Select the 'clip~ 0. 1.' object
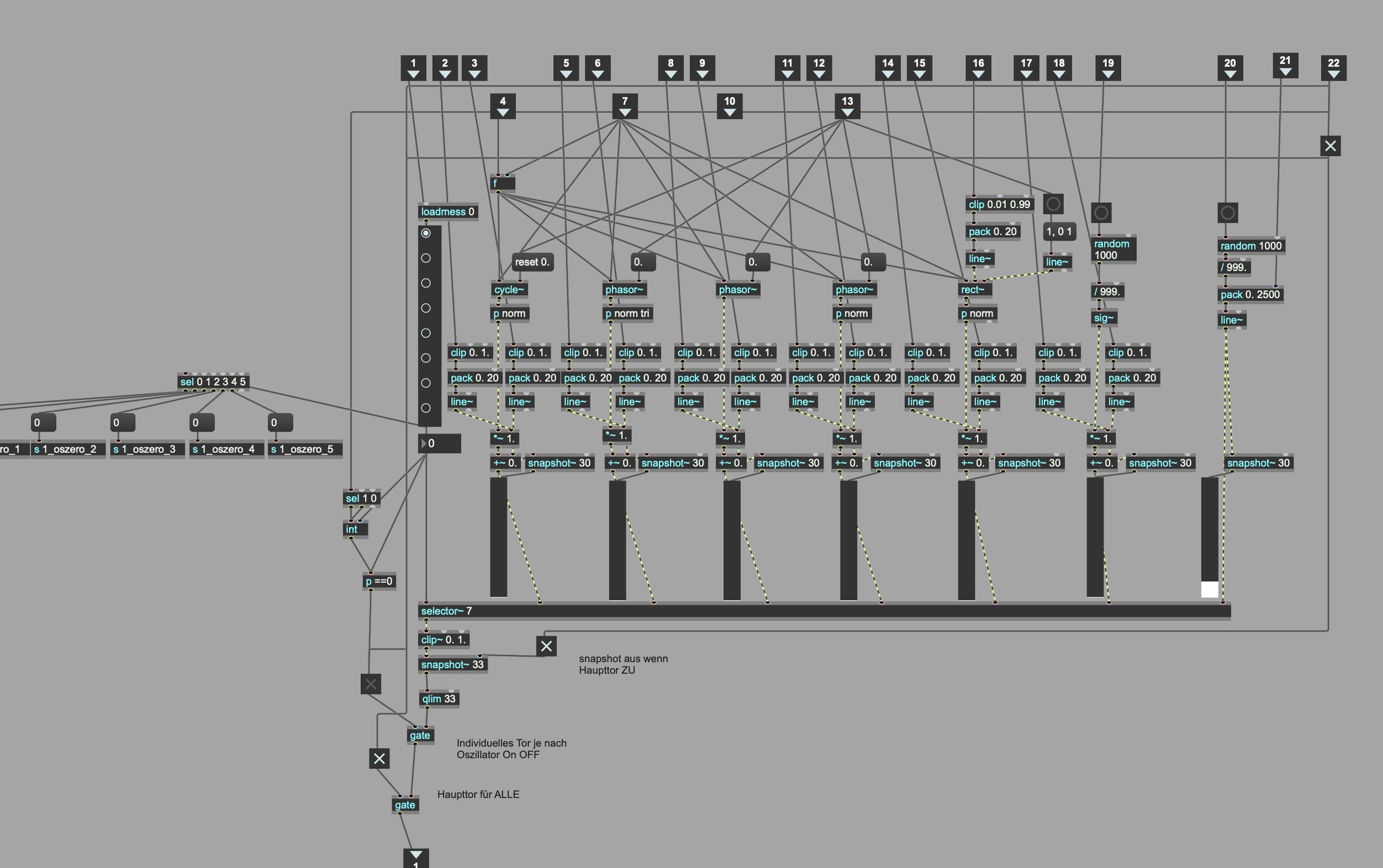This screenshot has height=868, width=1383. [444, 640]
